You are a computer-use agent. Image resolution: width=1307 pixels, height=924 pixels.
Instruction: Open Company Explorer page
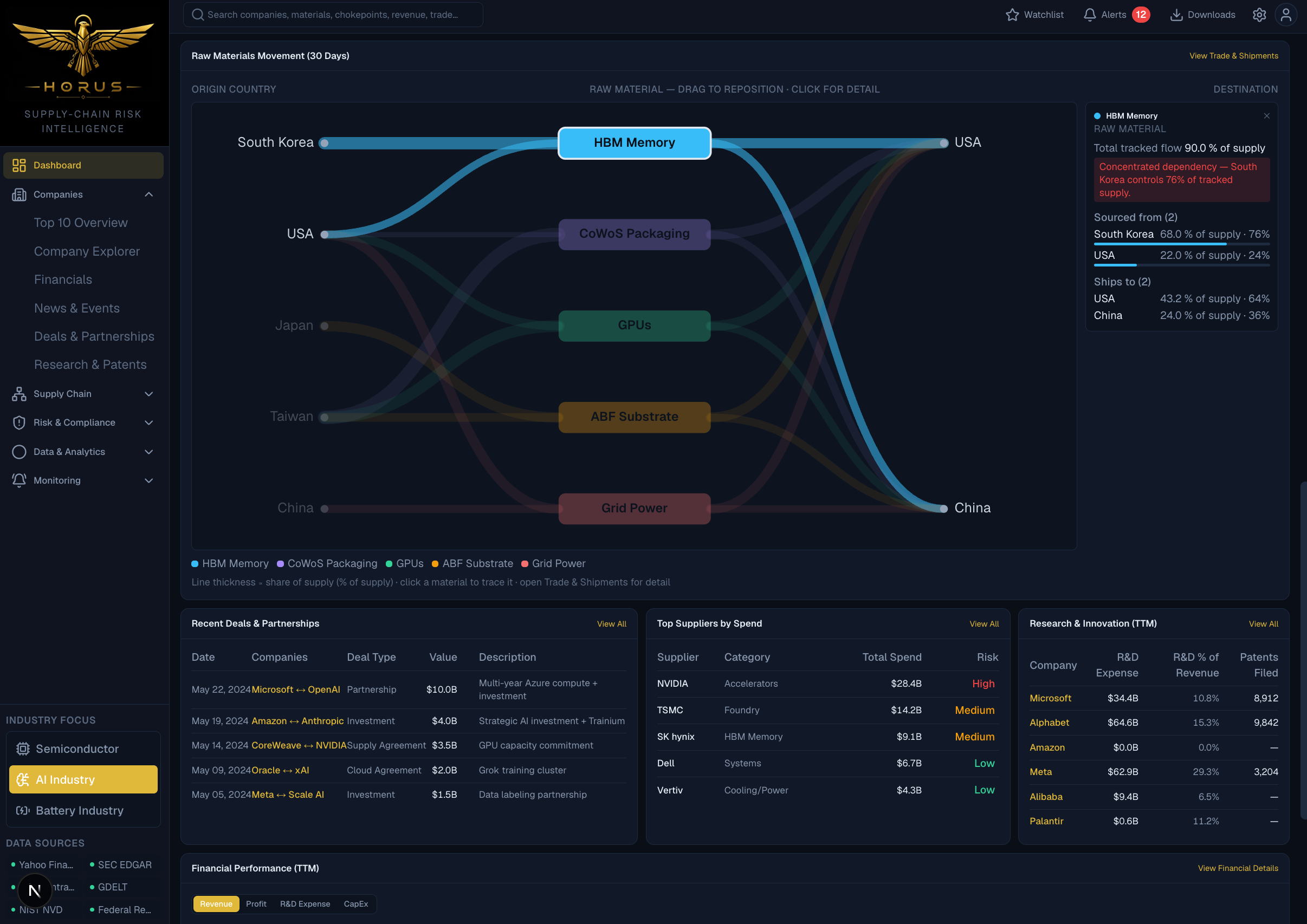87,251
